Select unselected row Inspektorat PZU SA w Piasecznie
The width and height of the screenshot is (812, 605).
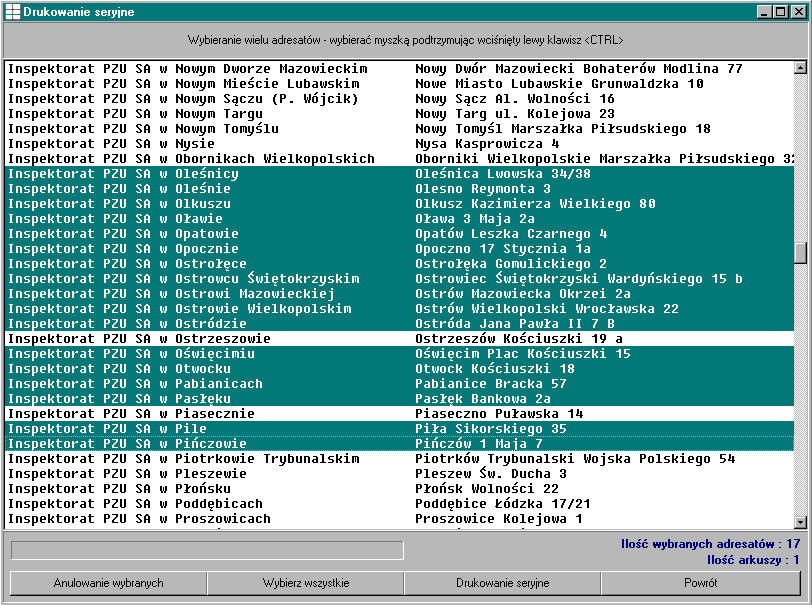[399, 414]
